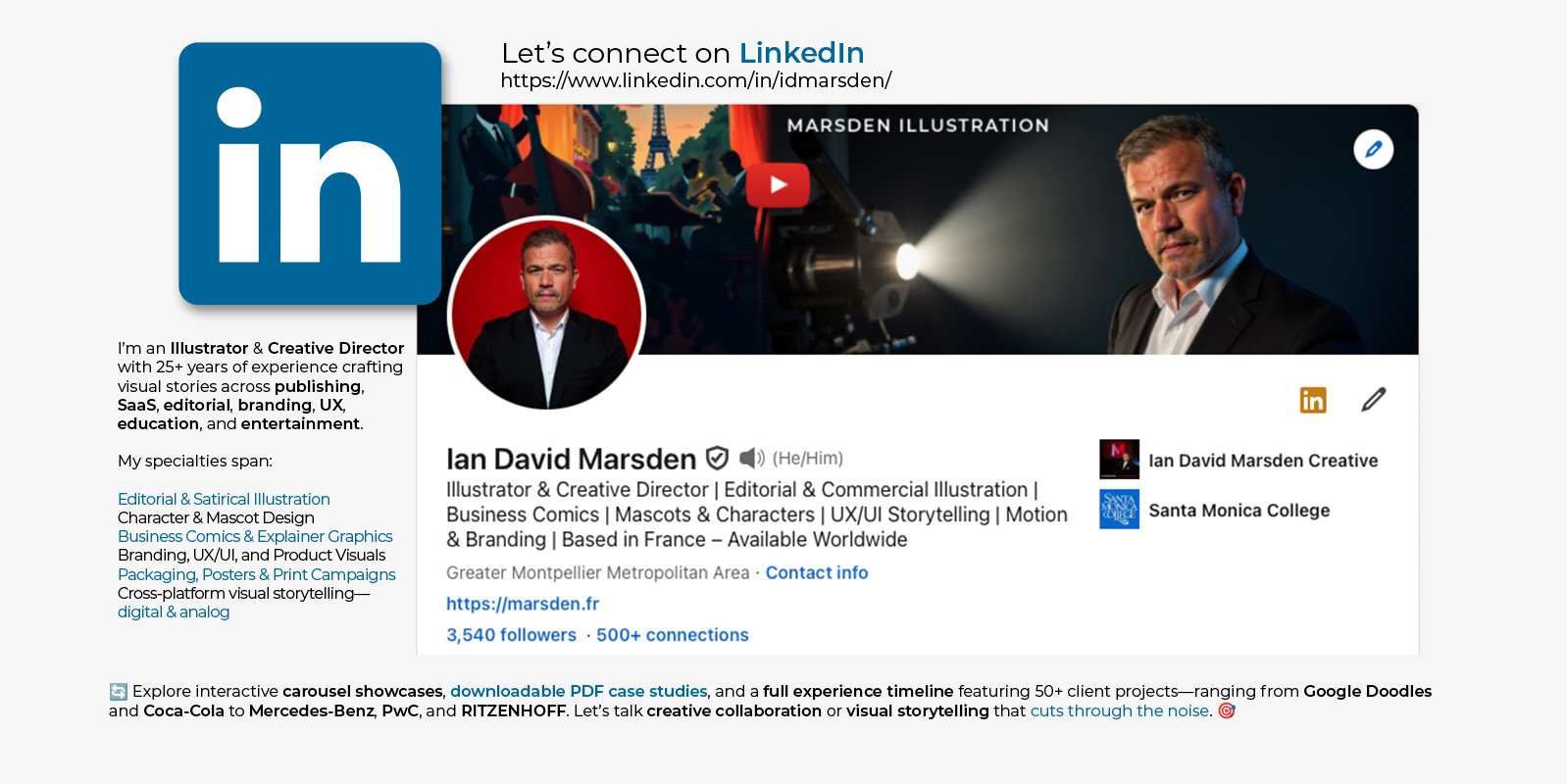
Task: Click the profile headline starting Illustrator & Creative Director
Action: pos(757,514)
